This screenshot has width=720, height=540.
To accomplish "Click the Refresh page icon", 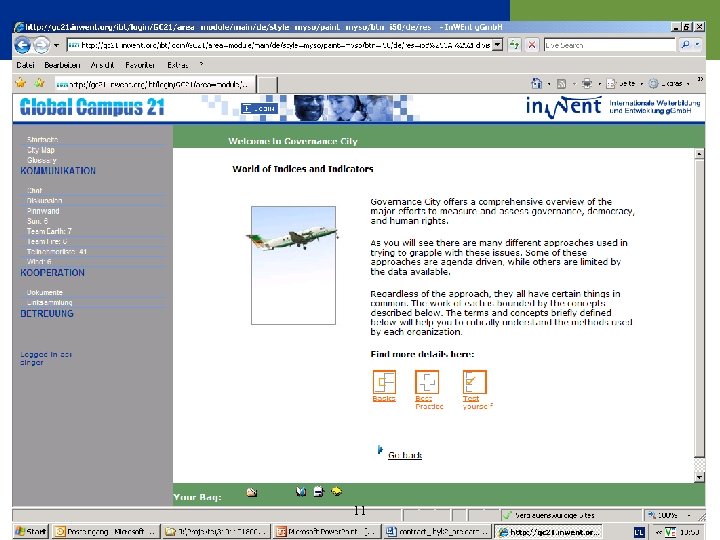I will click(514, 45).
